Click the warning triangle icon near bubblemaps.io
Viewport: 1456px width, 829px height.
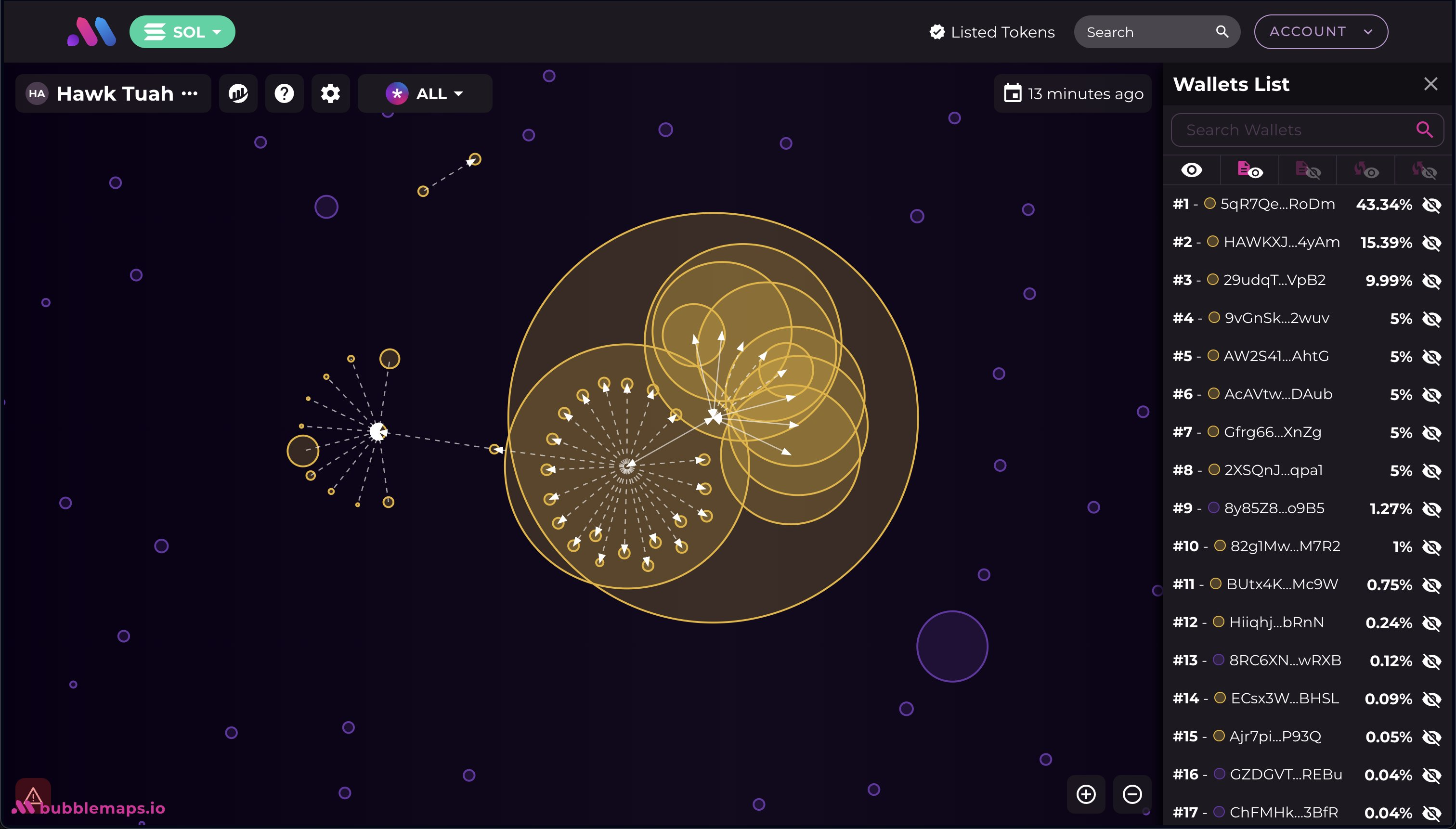pos(32,794)
